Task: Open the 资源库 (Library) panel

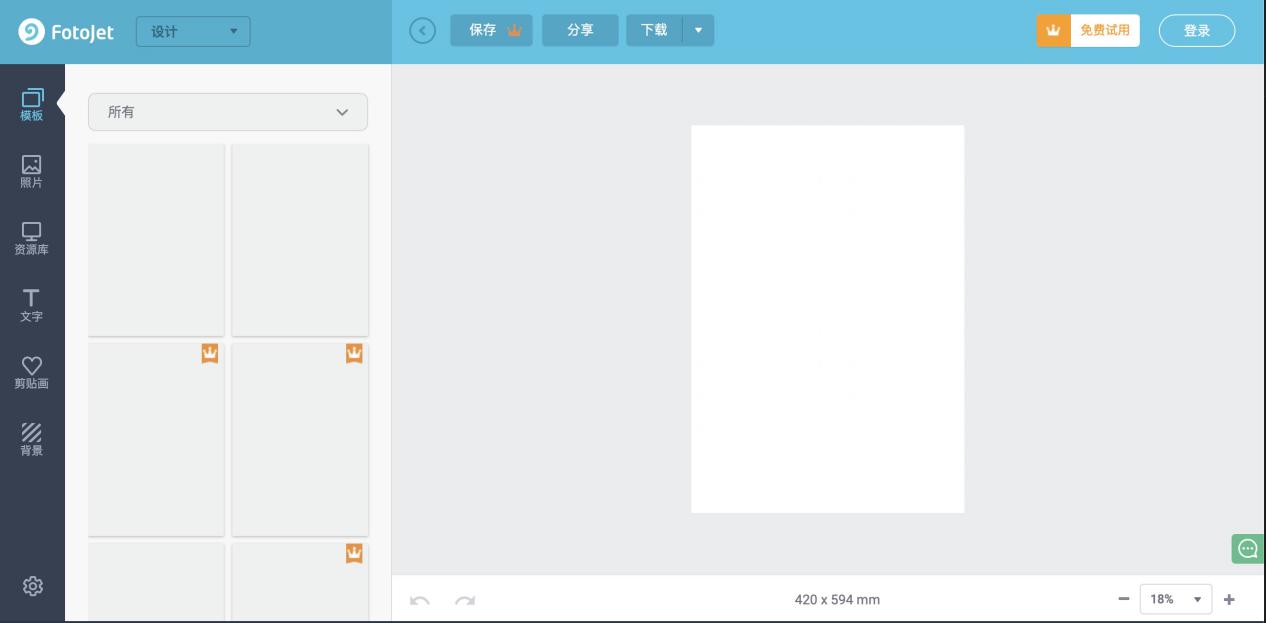Action: tap(32, 239)
